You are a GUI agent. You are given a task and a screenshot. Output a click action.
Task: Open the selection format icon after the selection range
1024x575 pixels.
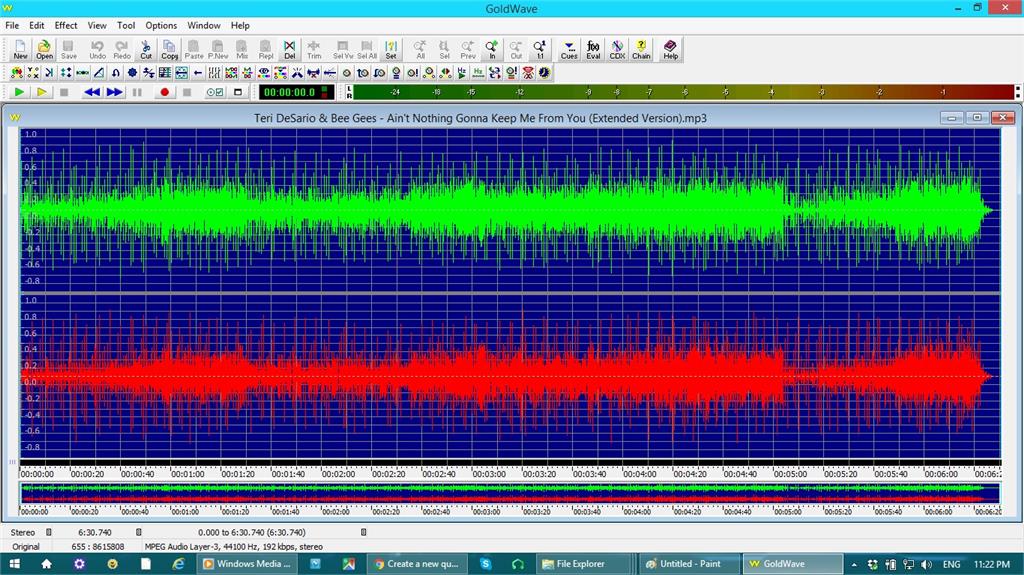point(363,532)
